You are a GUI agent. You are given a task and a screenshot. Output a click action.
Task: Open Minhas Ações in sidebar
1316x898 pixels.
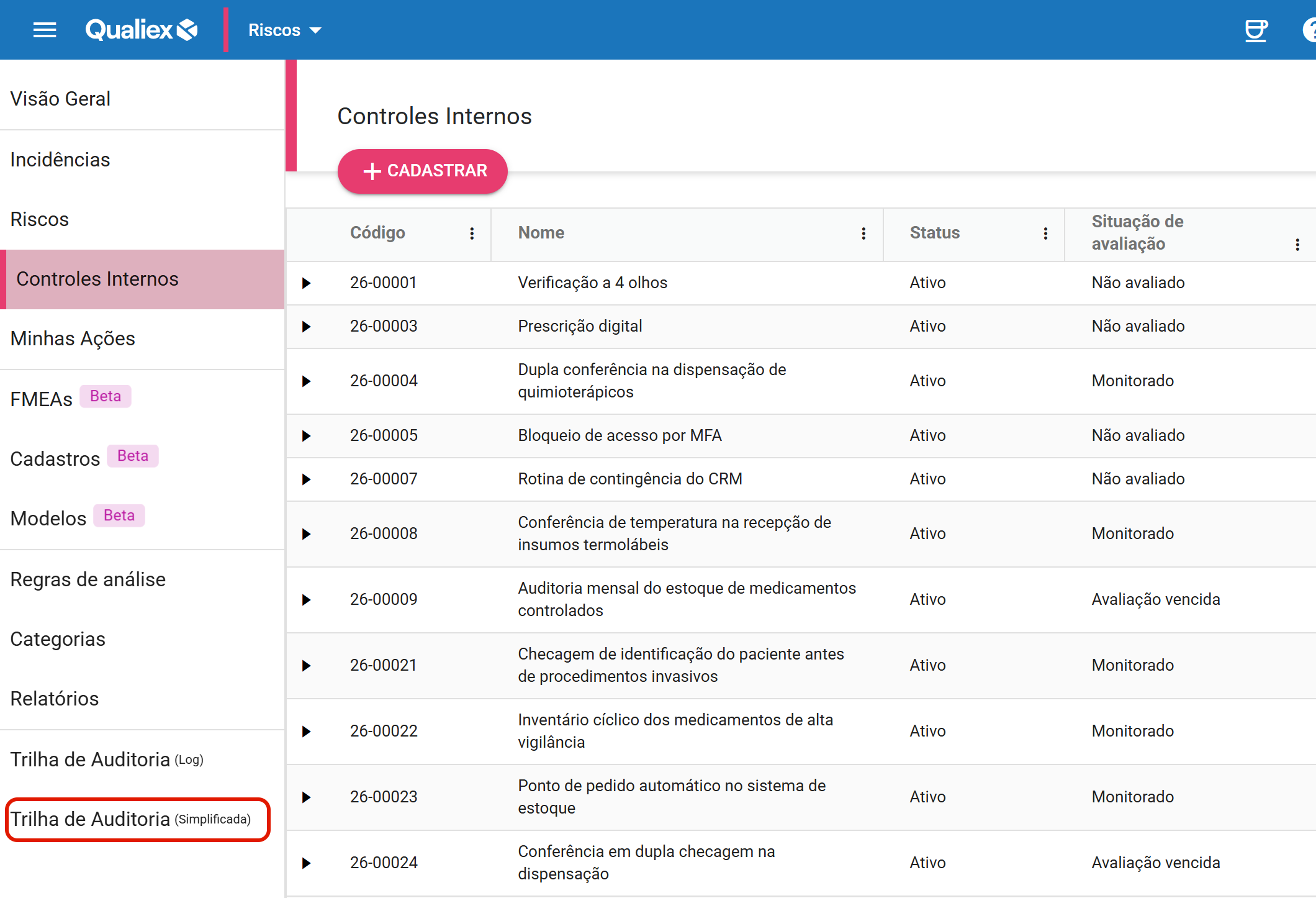coord(142,338)
